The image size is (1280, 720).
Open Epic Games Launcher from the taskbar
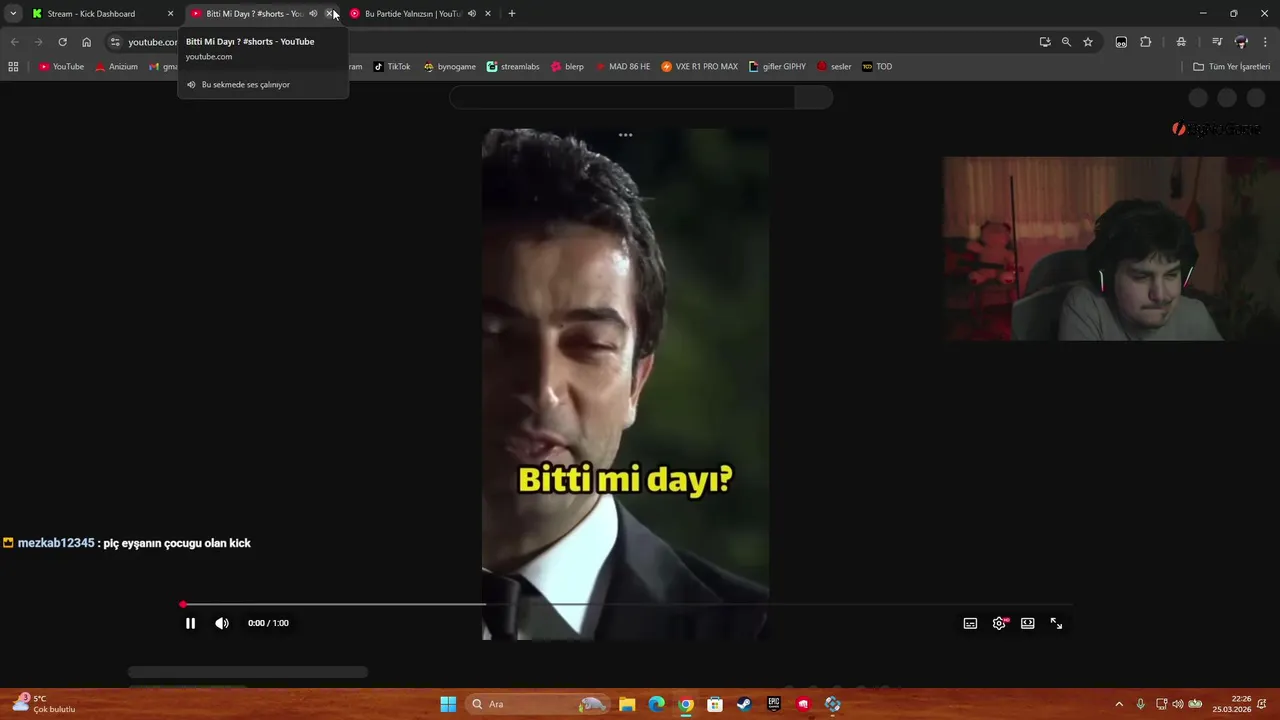(x=774, y=704)
